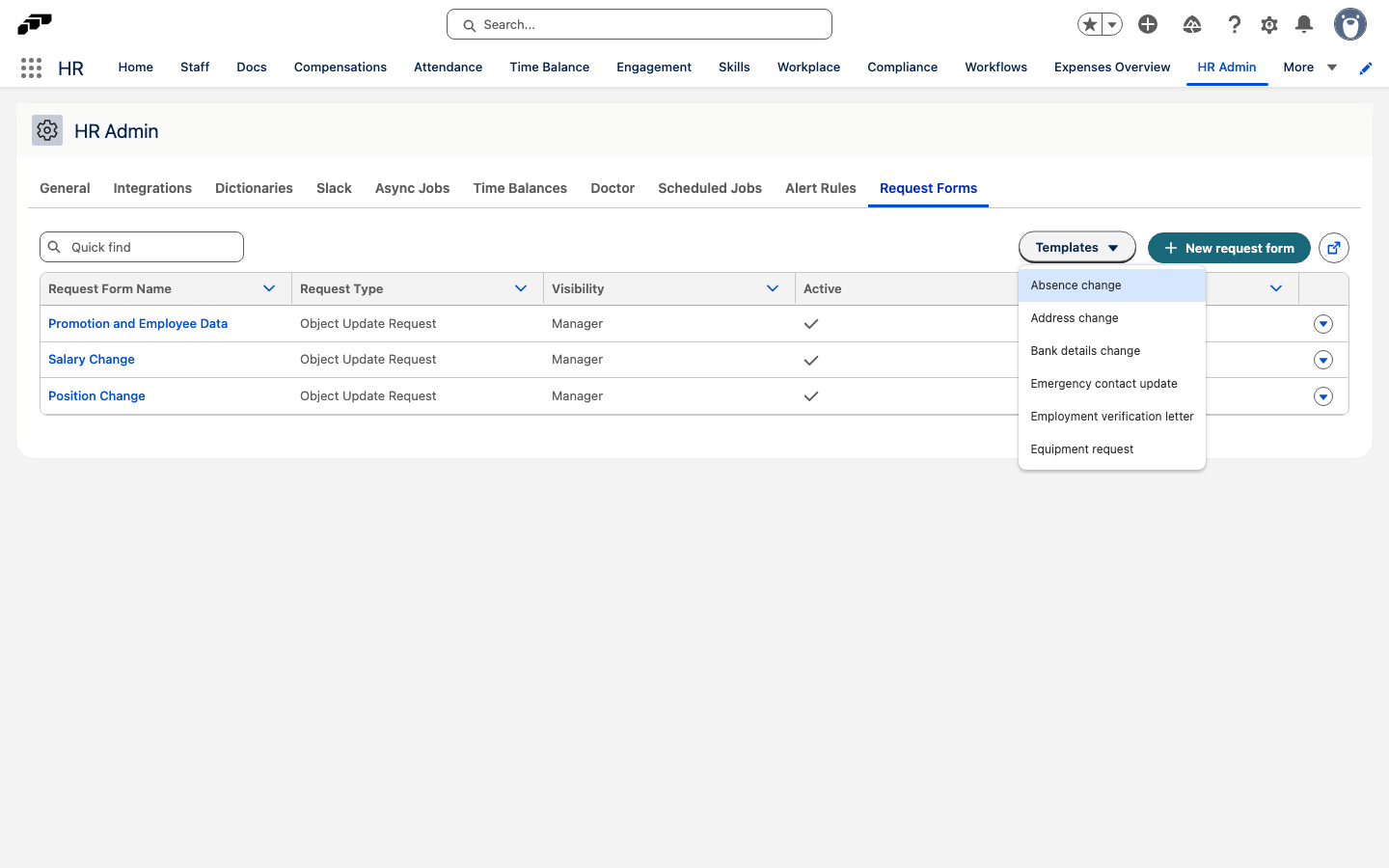This screenshot has width=1389, height=868.
Task: Open row actions for Promotion and Employee Data
Action: point(1323,324)
